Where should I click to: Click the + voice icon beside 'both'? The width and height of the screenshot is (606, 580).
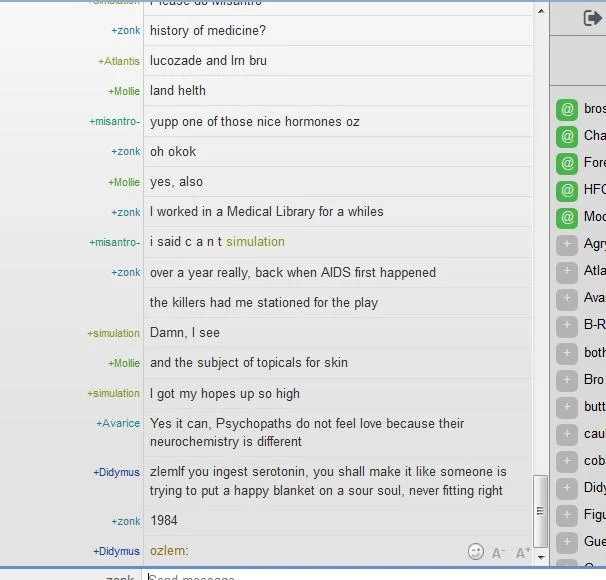[567, 353]
